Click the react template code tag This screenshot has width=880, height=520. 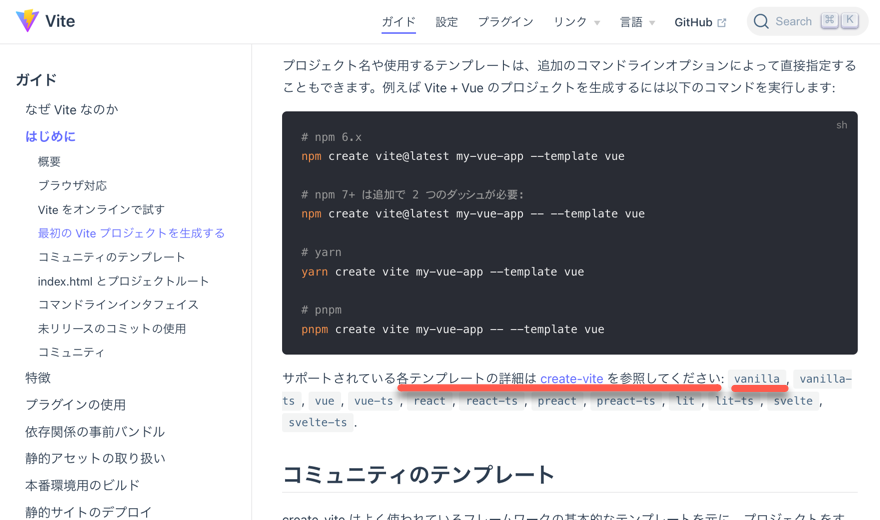pos(429,401)
